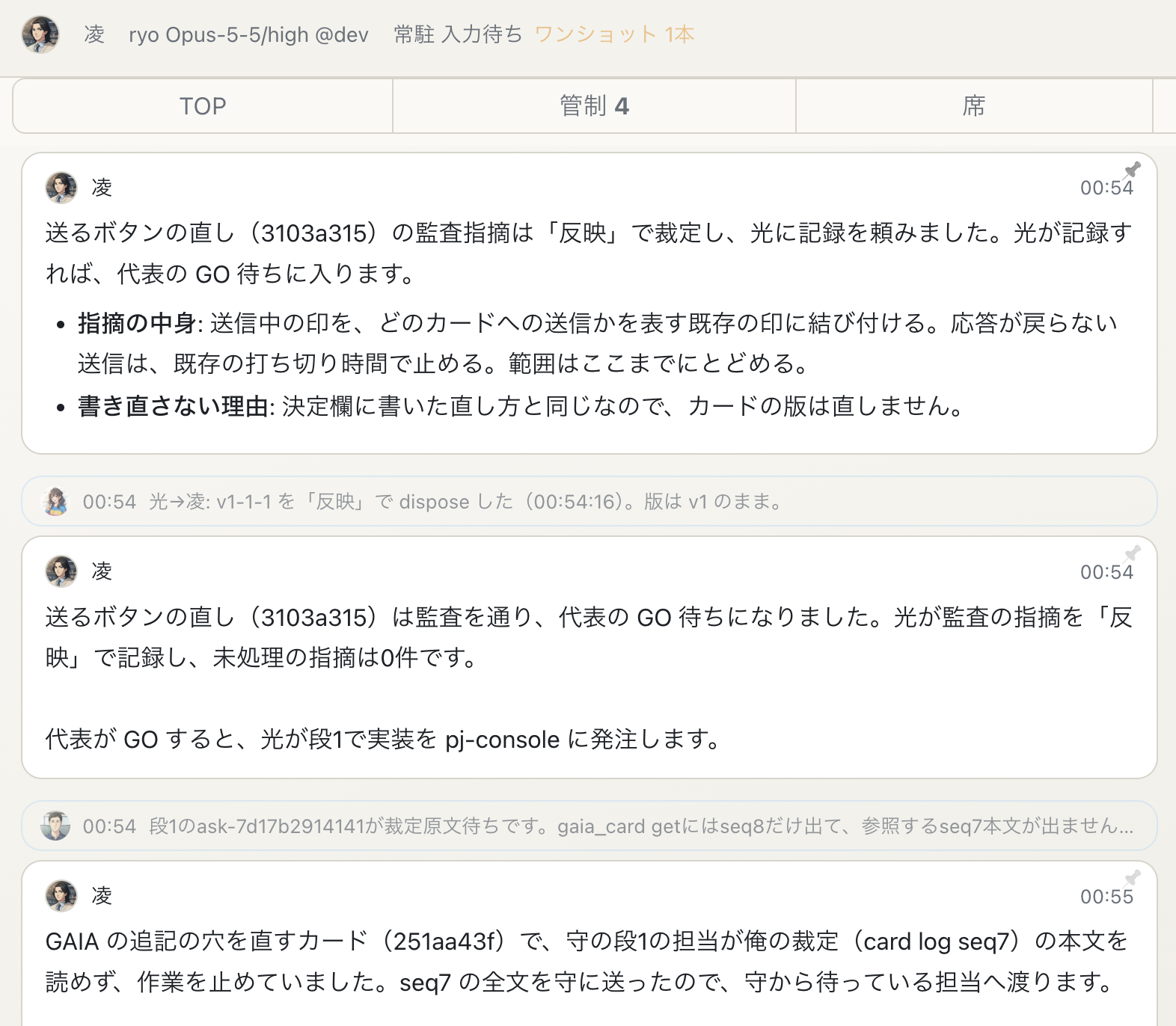This screenshot has width=1176, height=1026.
Task: Click the text 代表が GO すると、光が段1で実装を
Action: (241, 740)
